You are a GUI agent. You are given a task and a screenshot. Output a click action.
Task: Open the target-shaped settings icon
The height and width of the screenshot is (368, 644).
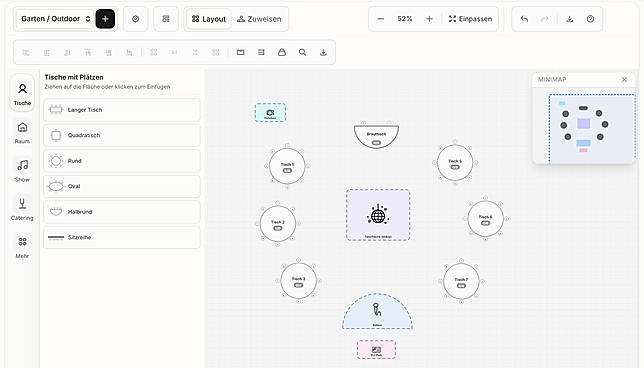[x=136, y=19]
